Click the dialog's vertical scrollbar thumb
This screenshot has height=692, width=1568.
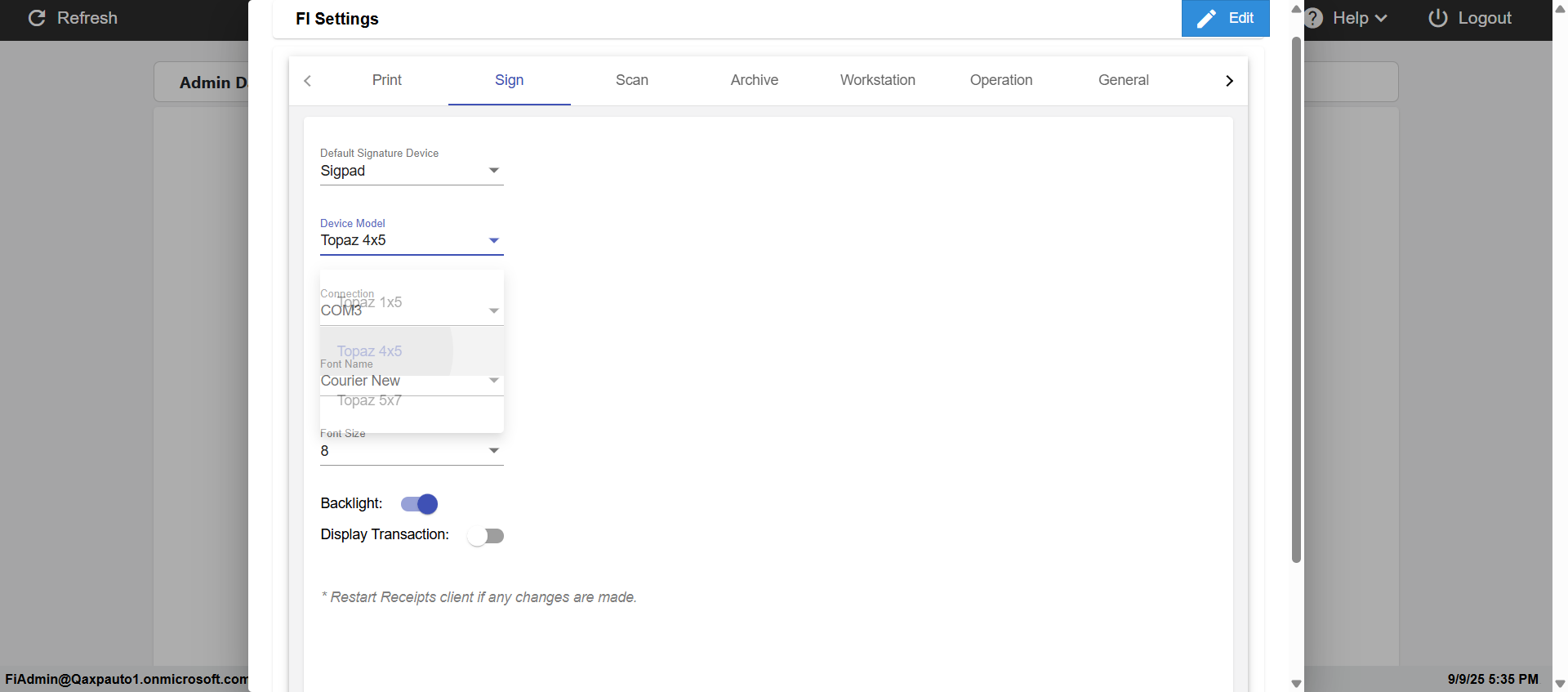(1296, 299)
